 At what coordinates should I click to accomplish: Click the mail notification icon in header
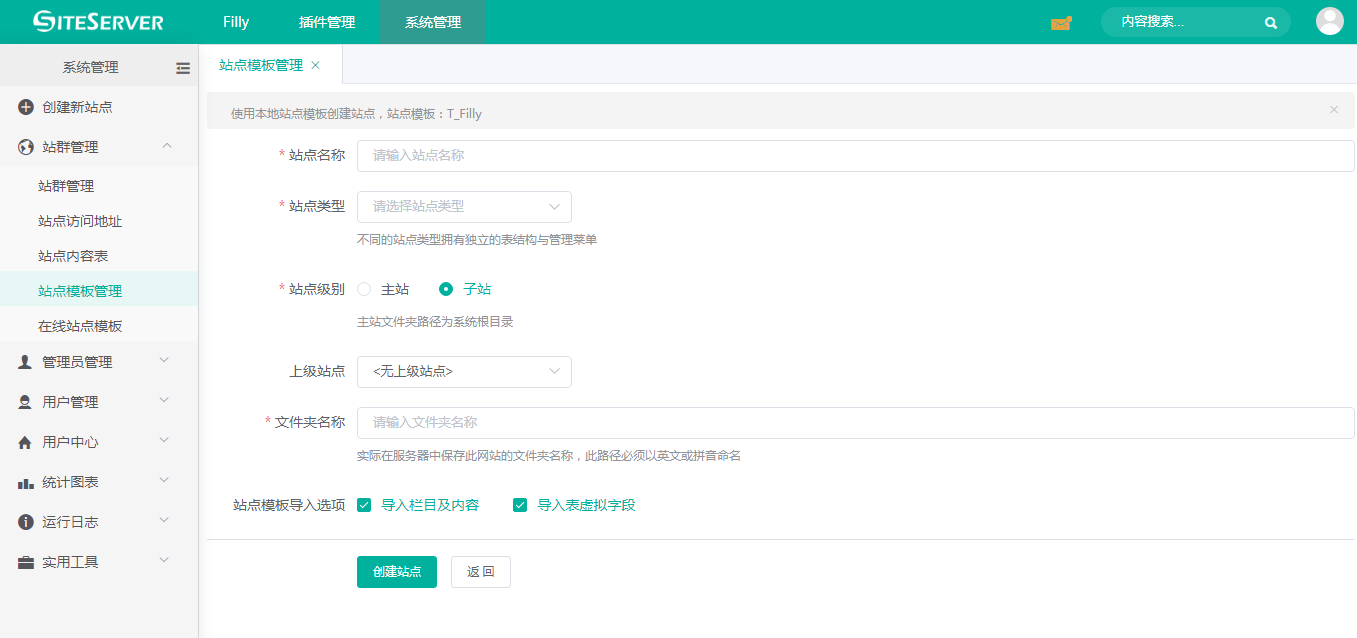[1061, 22]
